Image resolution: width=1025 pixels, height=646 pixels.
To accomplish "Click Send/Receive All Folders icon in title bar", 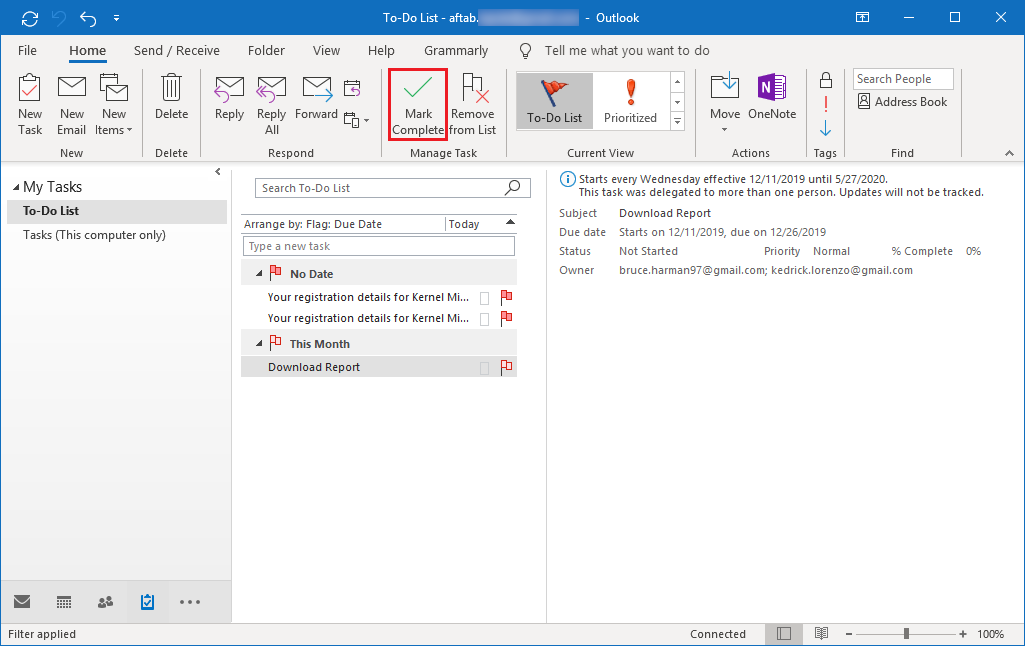I will pos(29,18).
